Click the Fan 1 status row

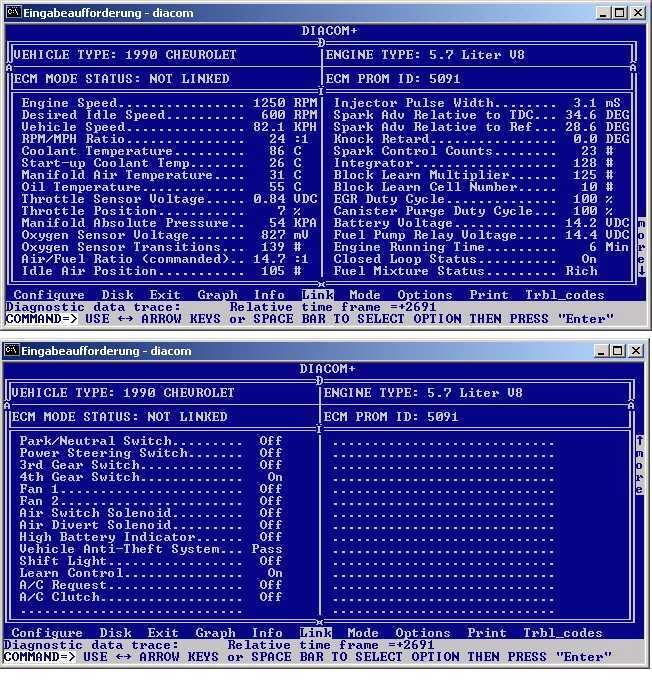click(x=151, y=489)
